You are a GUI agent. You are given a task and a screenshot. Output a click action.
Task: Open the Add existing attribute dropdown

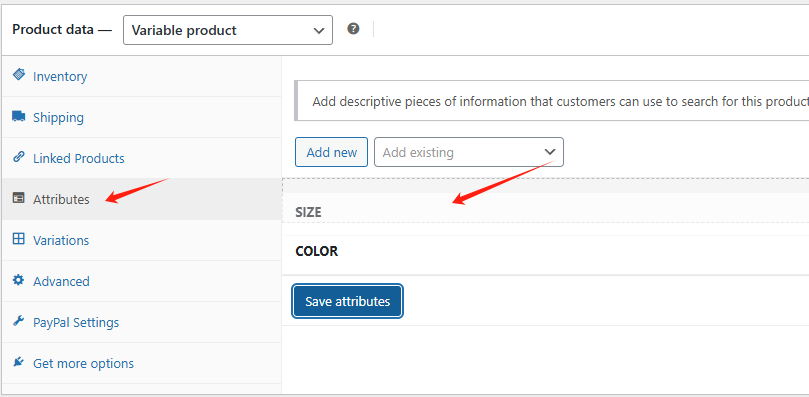[x=468, y=152]
